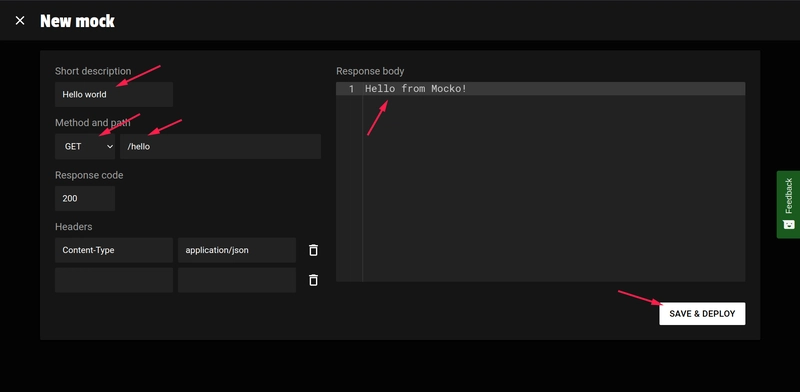This screenshot has width=800, height=392.
Task: Click the /hello path field
Action: click(220, 146)
